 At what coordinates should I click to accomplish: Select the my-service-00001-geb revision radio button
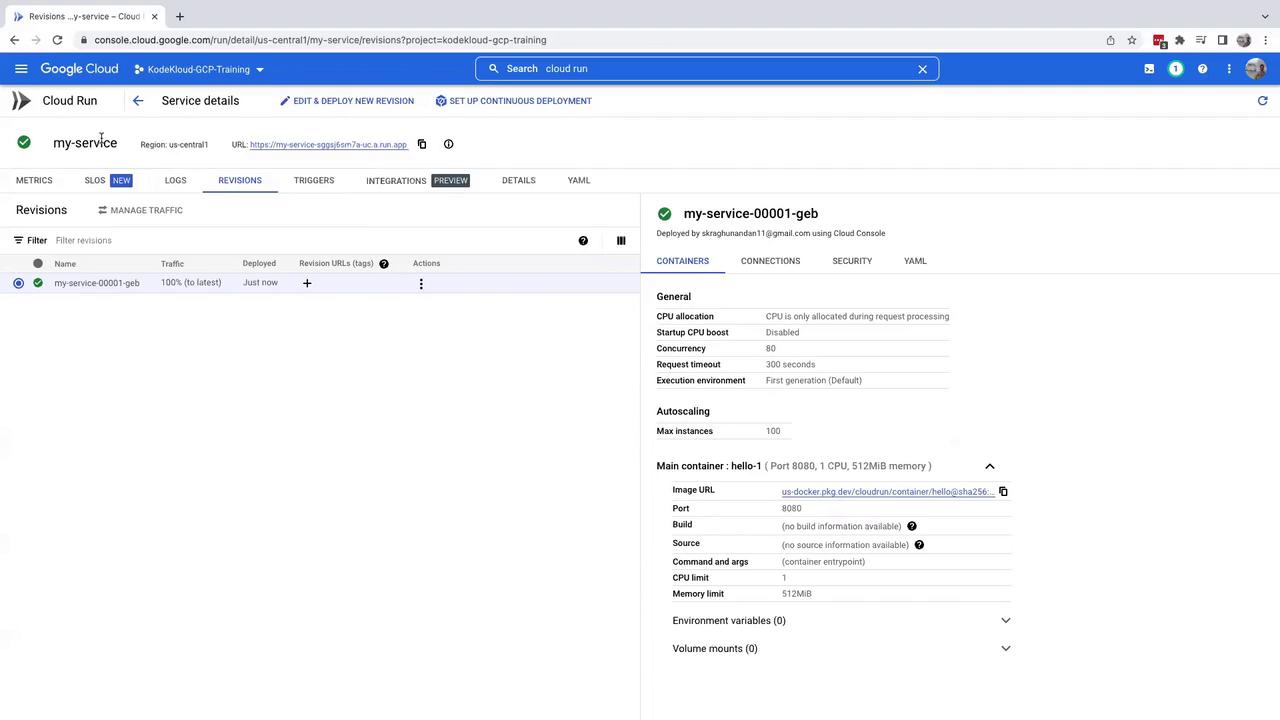(18, 283)
